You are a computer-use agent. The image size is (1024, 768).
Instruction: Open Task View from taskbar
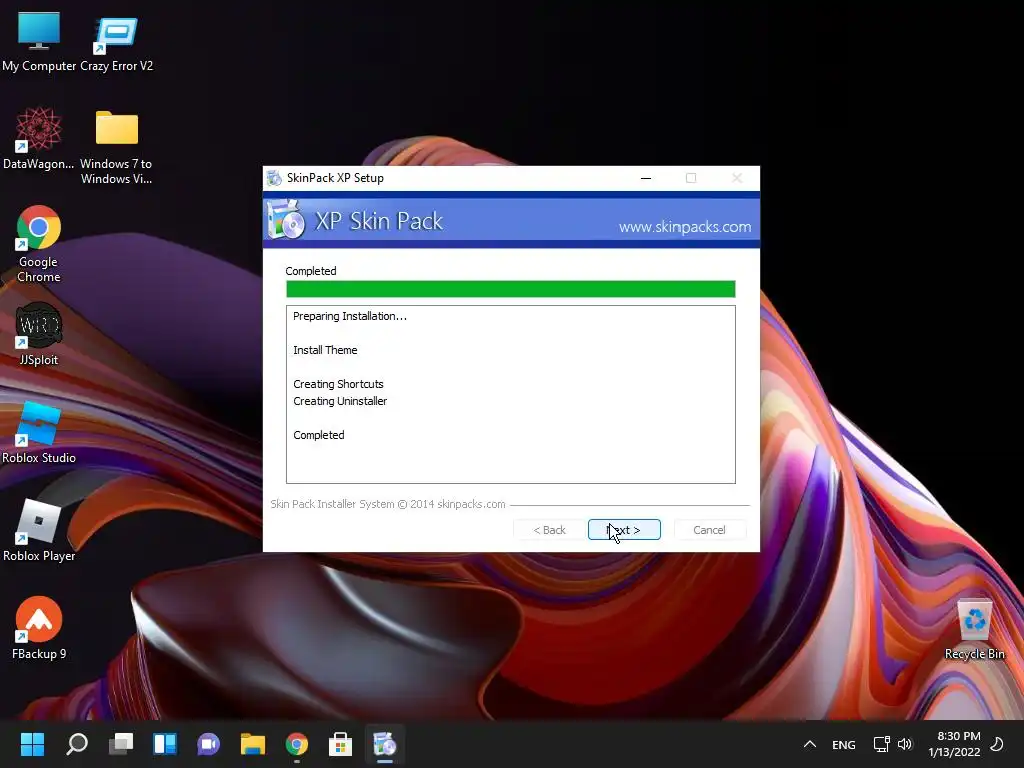tap(121, 744)
